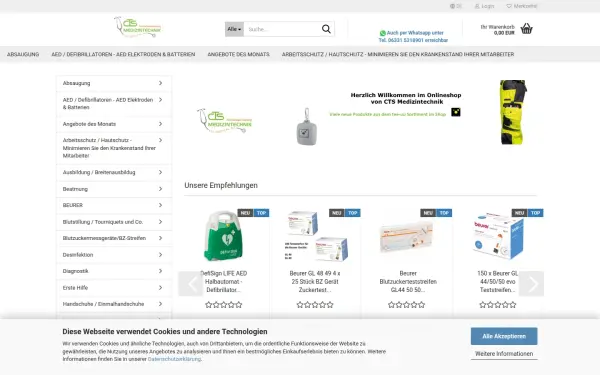This screenshot has width=600, height=375.
Task: Open the Datenschutzerklärung link
Action: click(x=174, y=359)
